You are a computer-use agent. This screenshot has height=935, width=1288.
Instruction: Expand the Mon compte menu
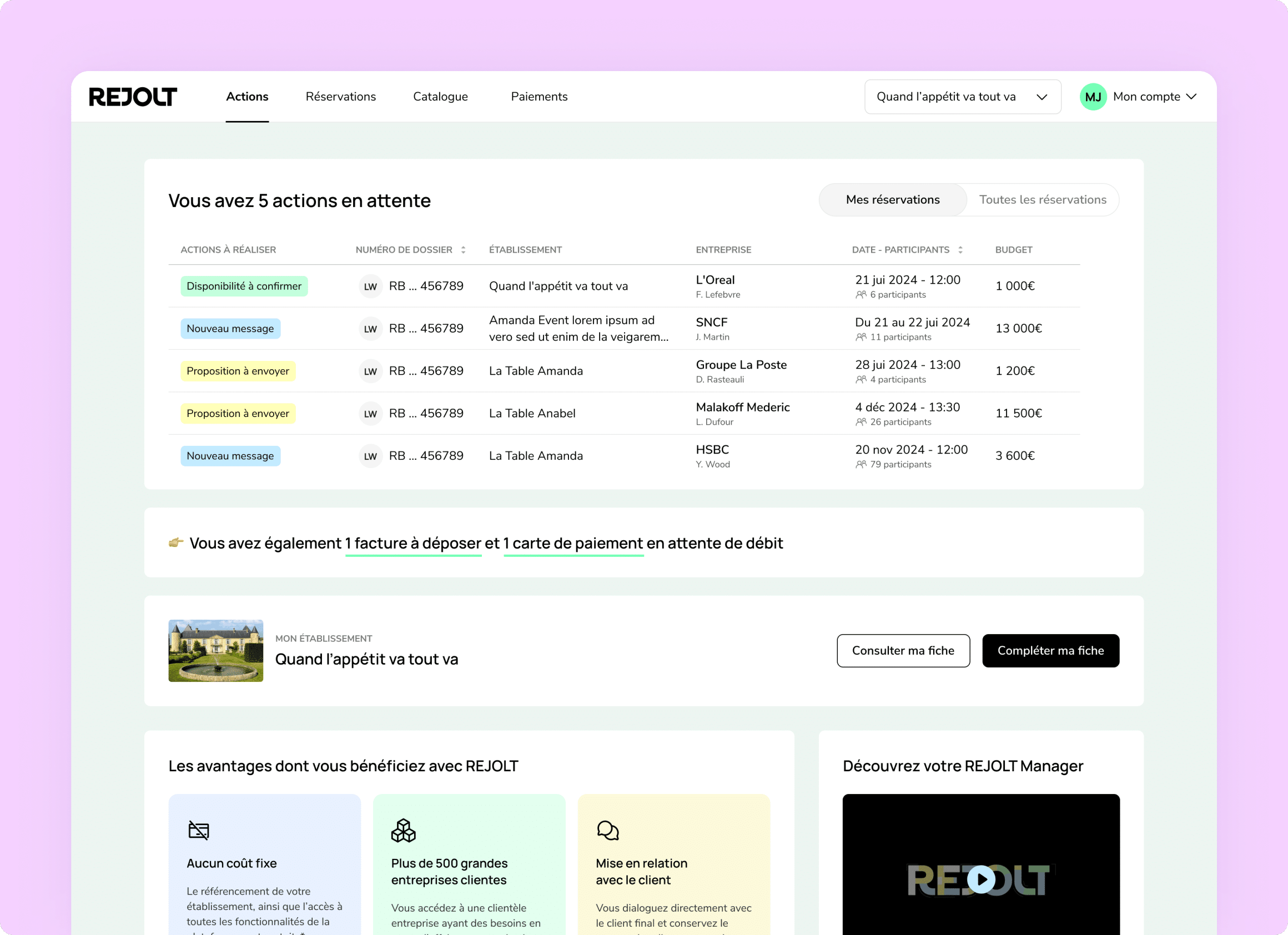coord(1155,97)
